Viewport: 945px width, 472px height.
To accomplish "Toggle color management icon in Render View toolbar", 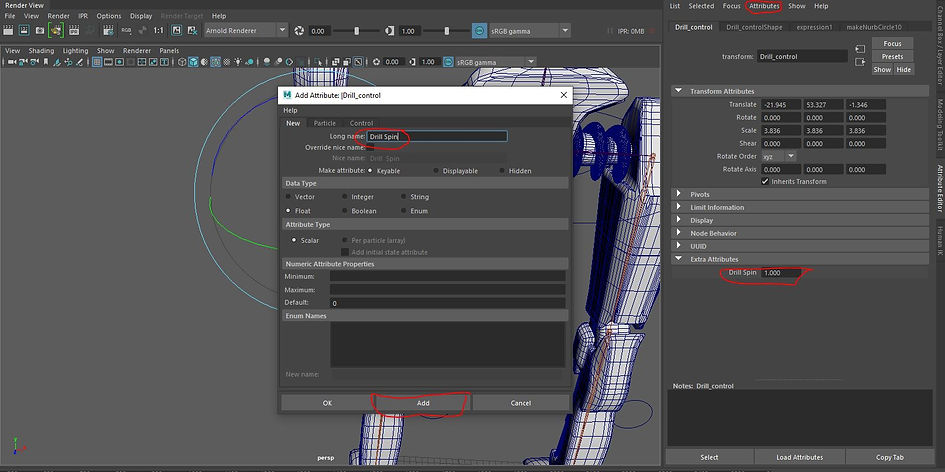I will click(x=479, y=30).
